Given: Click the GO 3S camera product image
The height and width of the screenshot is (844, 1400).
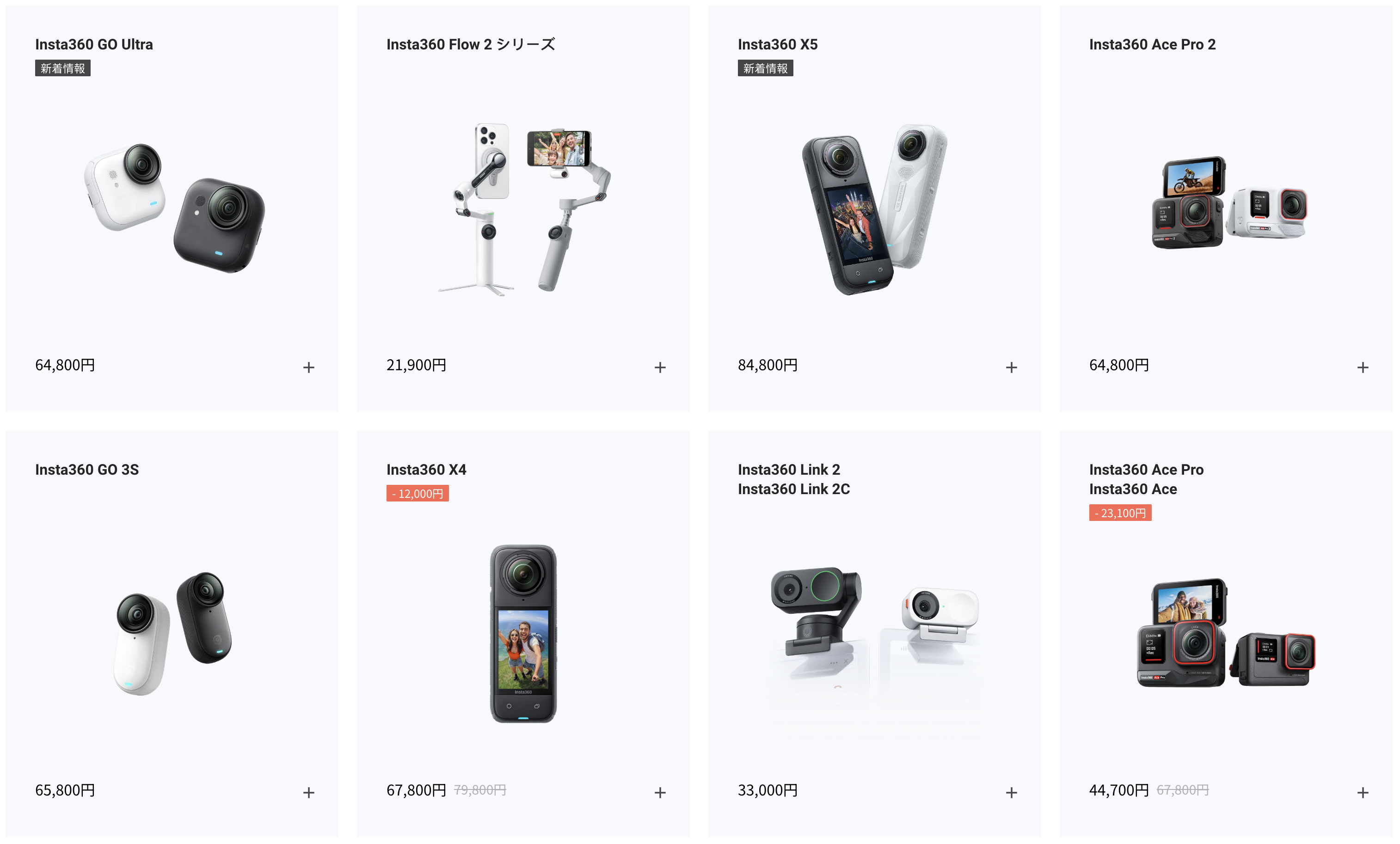Looking at the screenshot, I should coord(174,633).
